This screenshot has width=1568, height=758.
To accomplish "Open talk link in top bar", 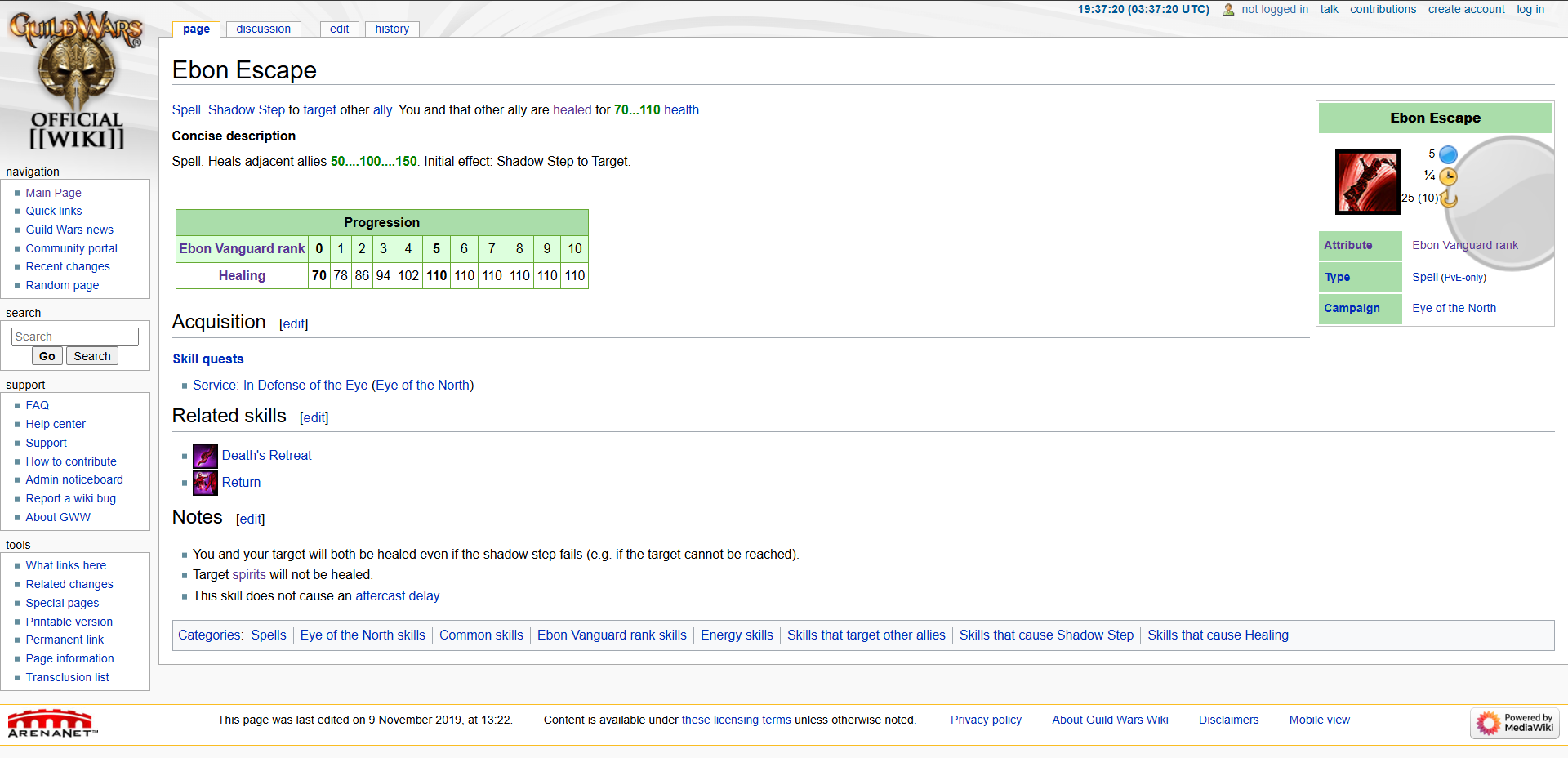I will (x=1329, y=9).
